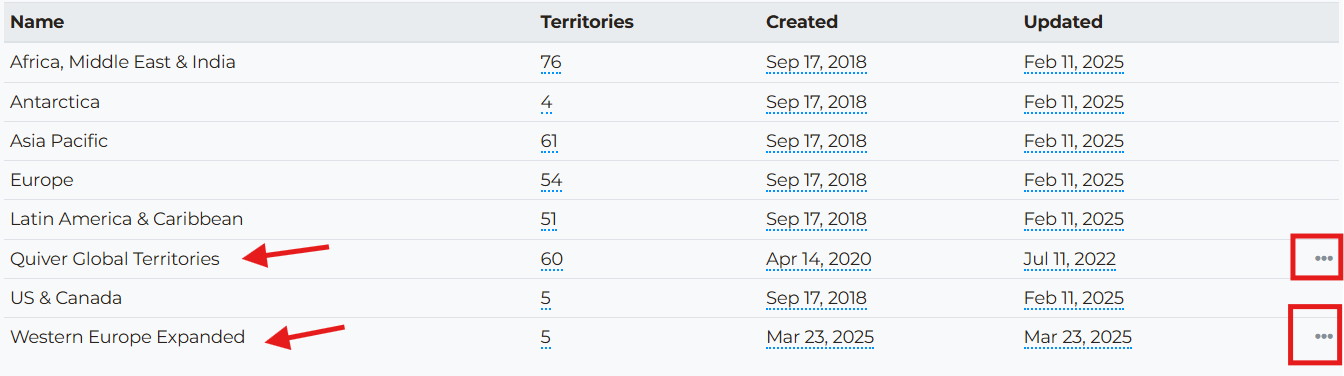
Task: Click the Name column header
Action: click(x=36, y=22)
